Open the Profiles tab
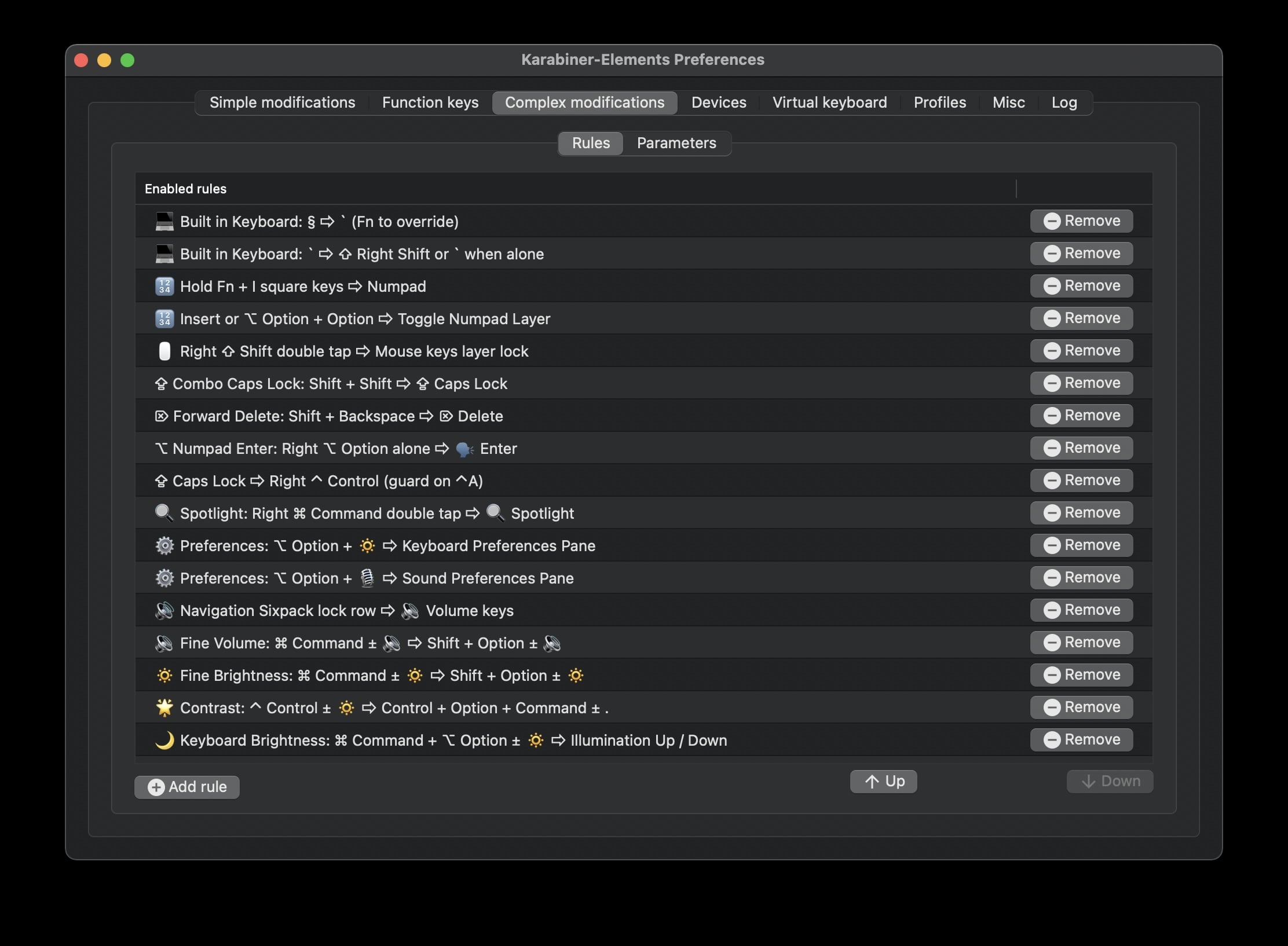The image size is (1288, 946). pyautogui.click(x=940, y=102)
